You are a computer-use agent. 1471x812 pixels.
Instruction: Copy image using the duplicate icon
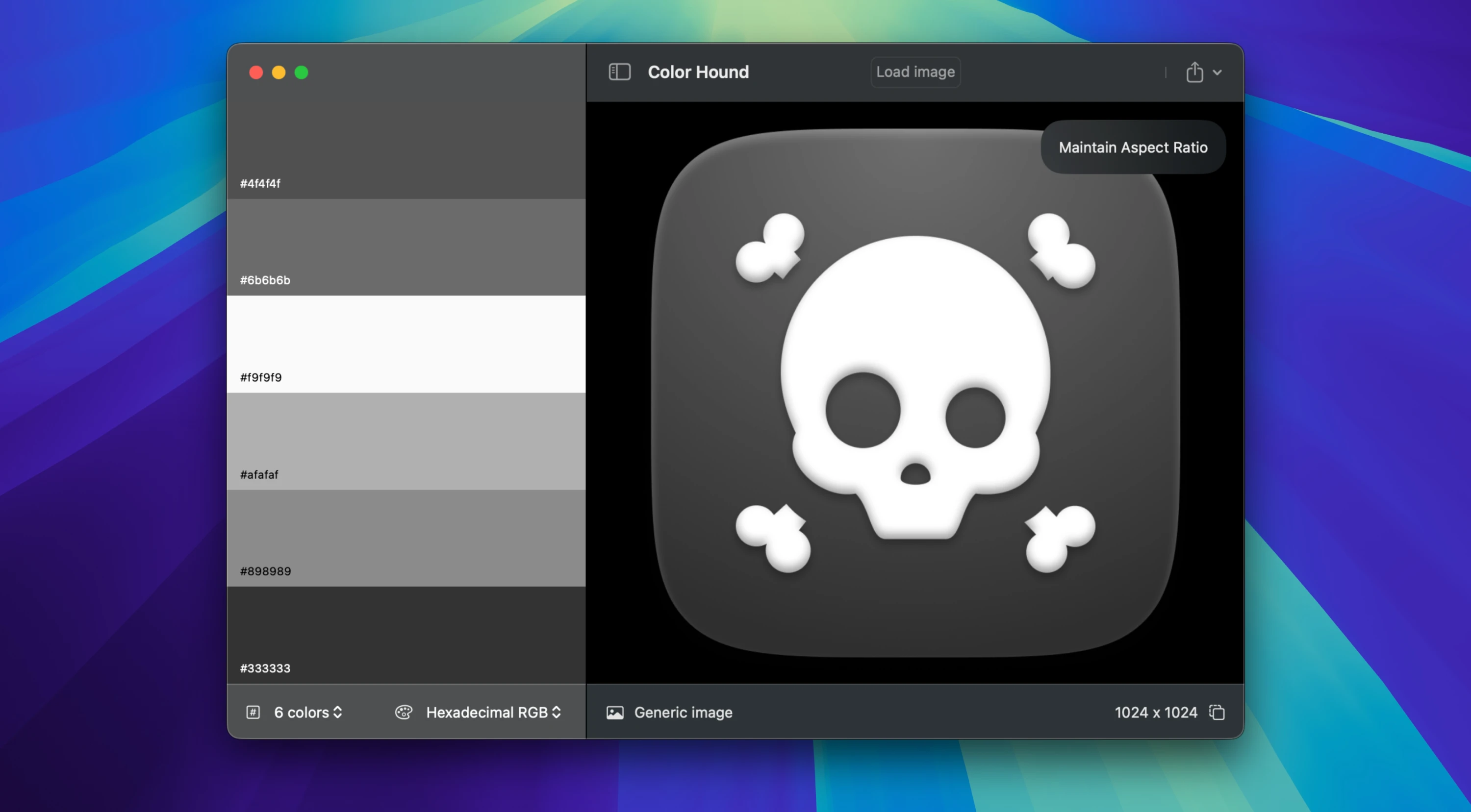click(1217, 712)
